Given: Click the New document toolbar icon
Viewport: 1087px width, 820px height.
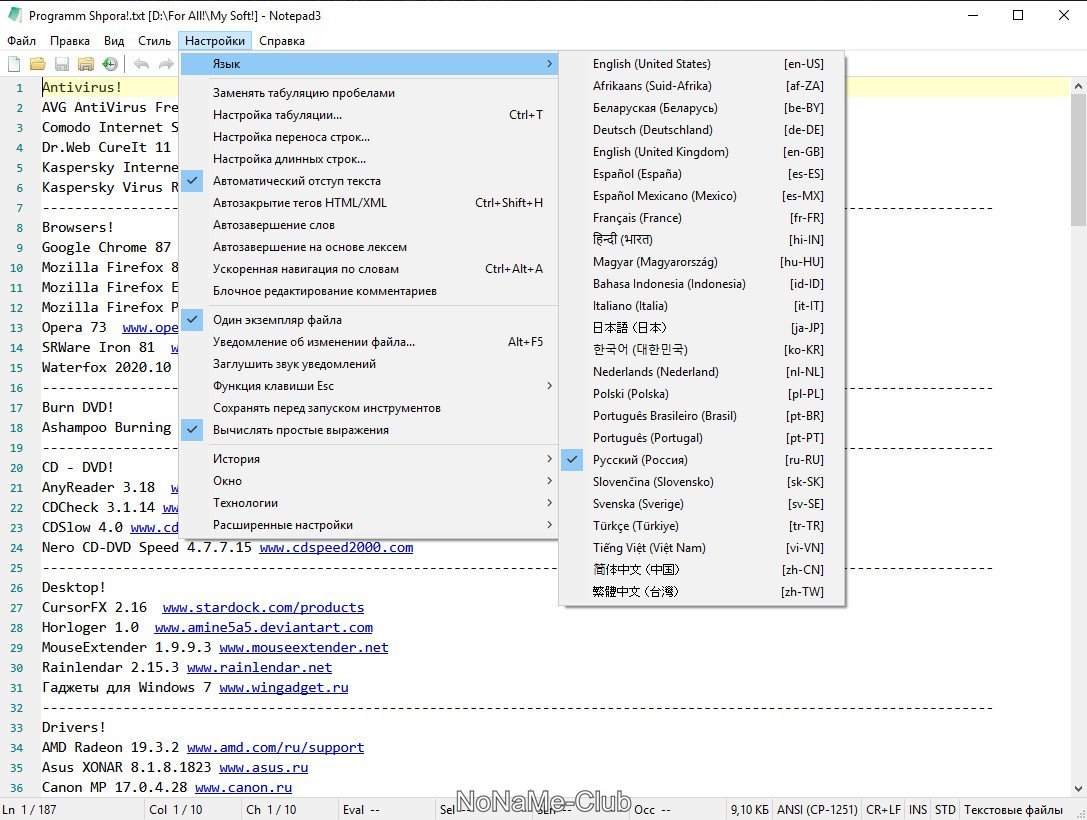Looking at the screenshot, I should pos(14,64).
